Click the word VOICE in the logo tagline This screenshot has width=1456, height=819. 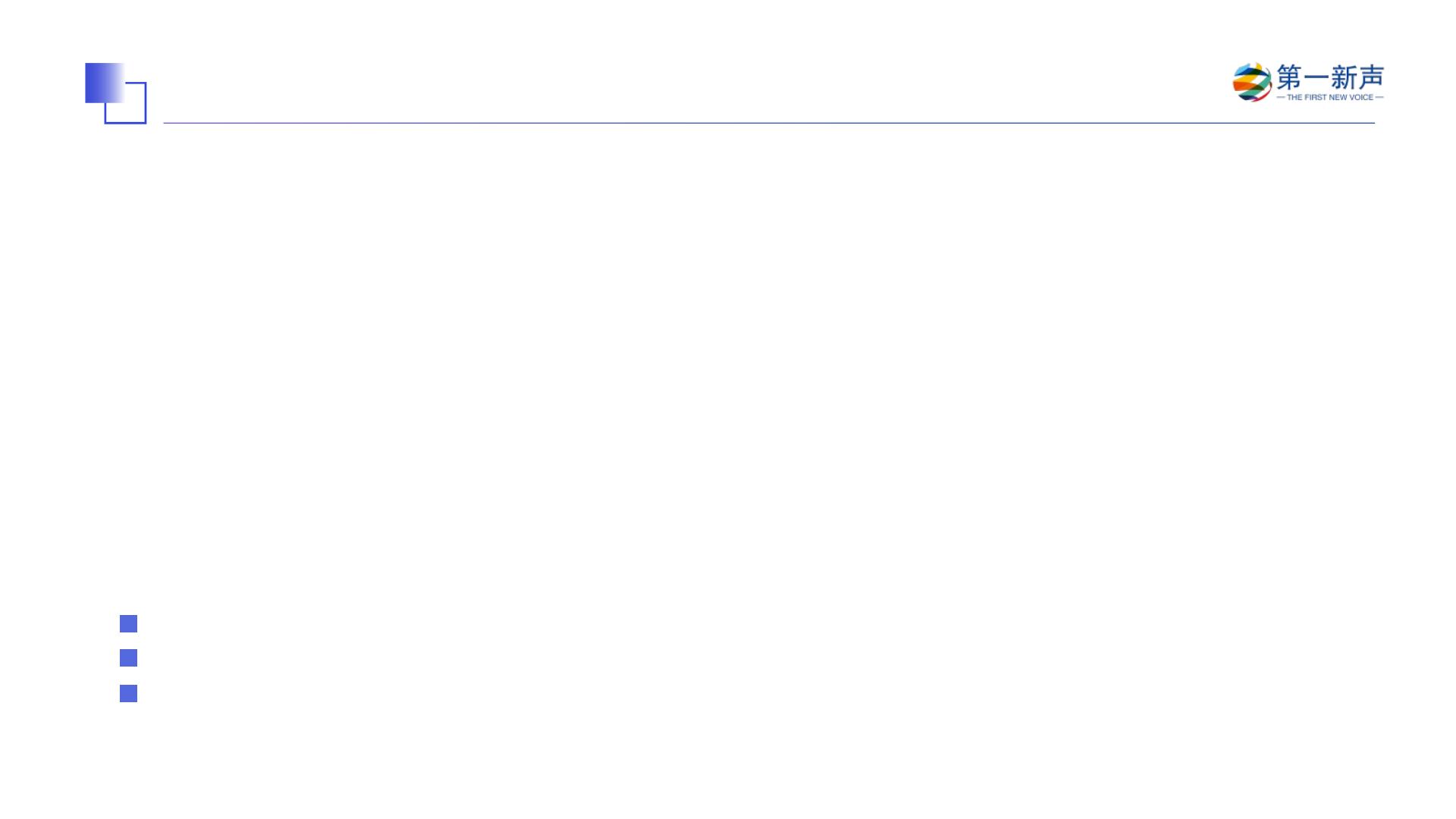[x=1361, y=97]
